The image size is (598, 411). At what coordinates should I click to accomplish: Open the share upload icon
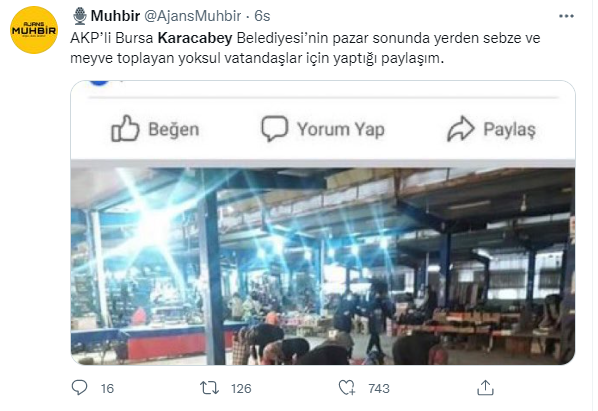[485, 388]
